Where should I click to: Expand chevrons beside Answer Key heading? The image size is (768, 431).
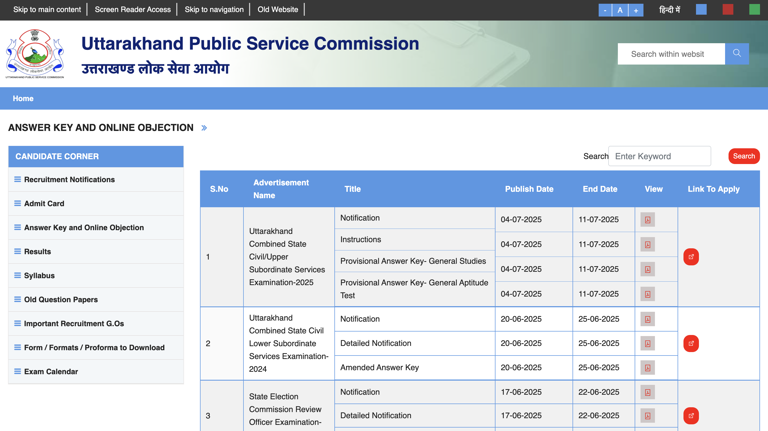[x=204, y=128]
